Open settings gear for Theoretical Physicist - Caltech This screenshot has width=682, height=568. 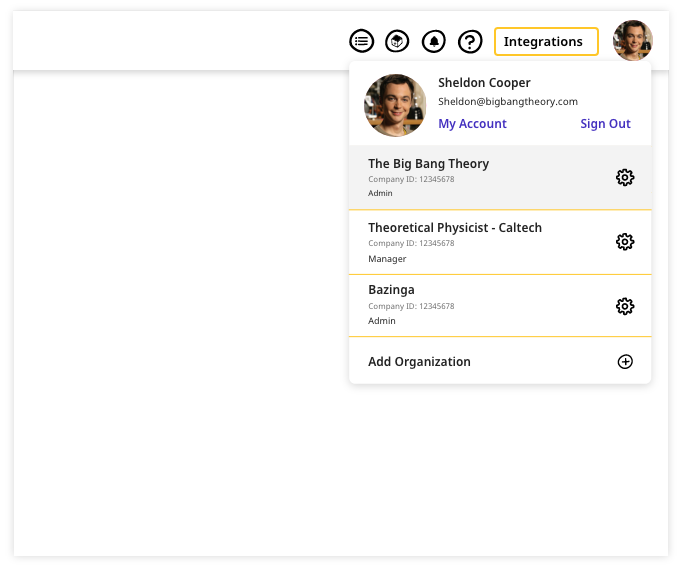[625, 241]
